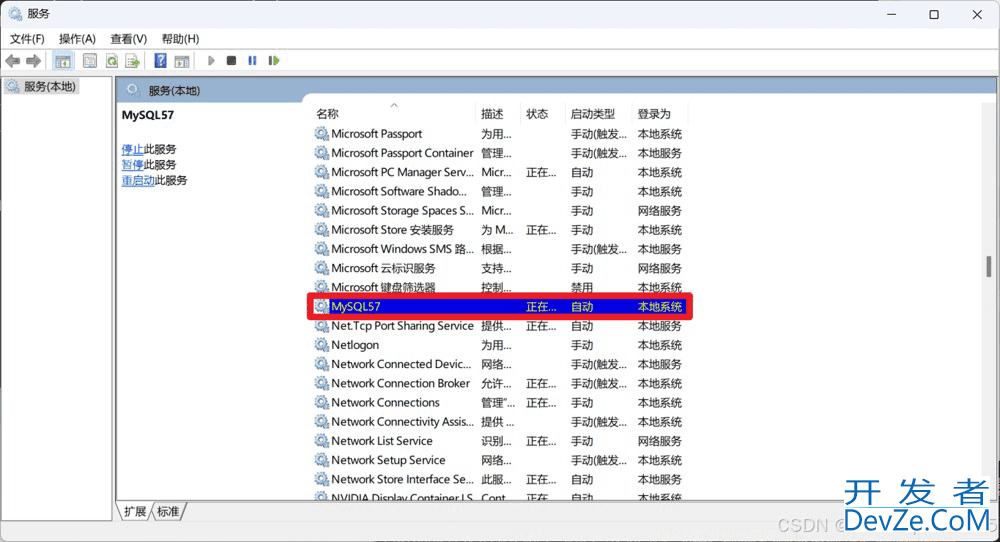Click the Network Connectivity Assis... row name
Screen dimensions: 1000x542
pyautogui.click(x=402, y=421)
